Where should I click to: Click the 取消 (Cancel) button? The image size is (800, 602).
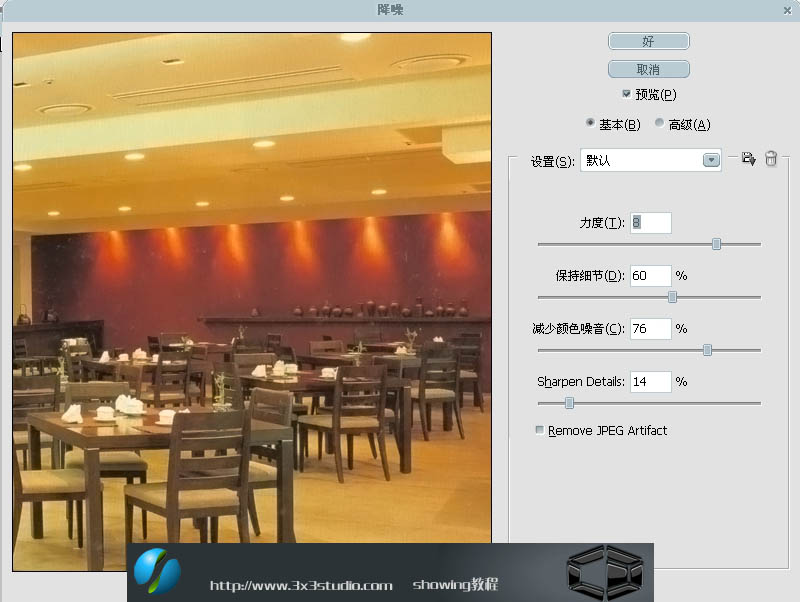coord(648,69)
